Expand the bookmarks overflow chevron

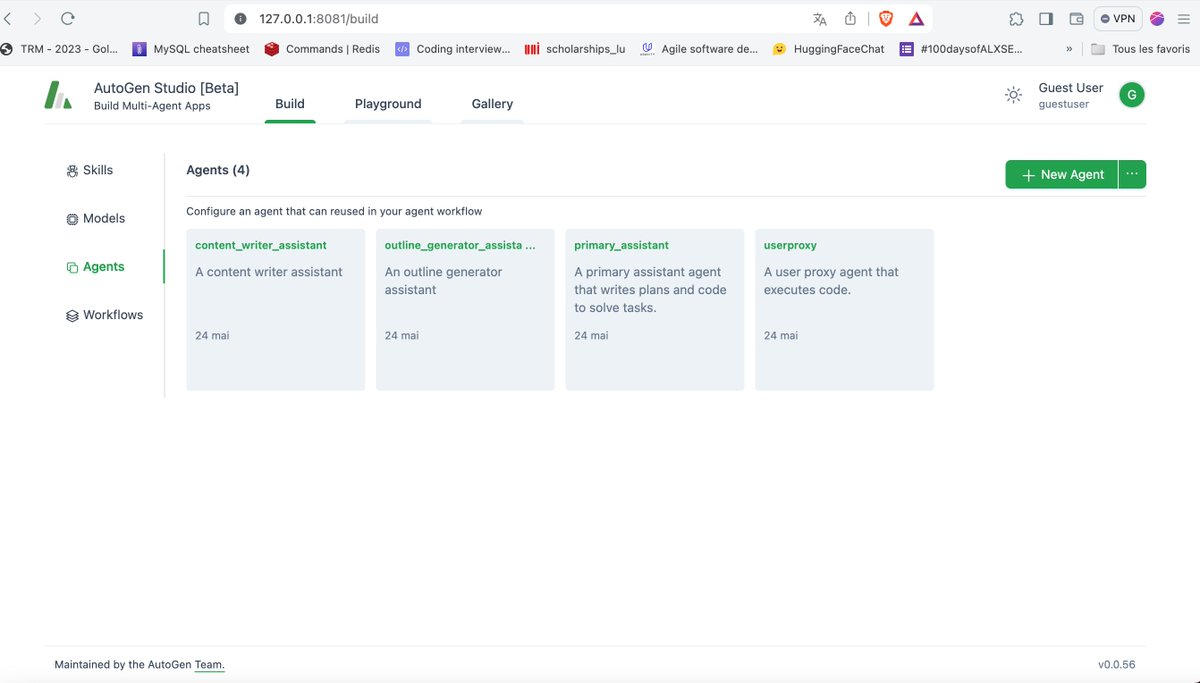(1069, 48)
